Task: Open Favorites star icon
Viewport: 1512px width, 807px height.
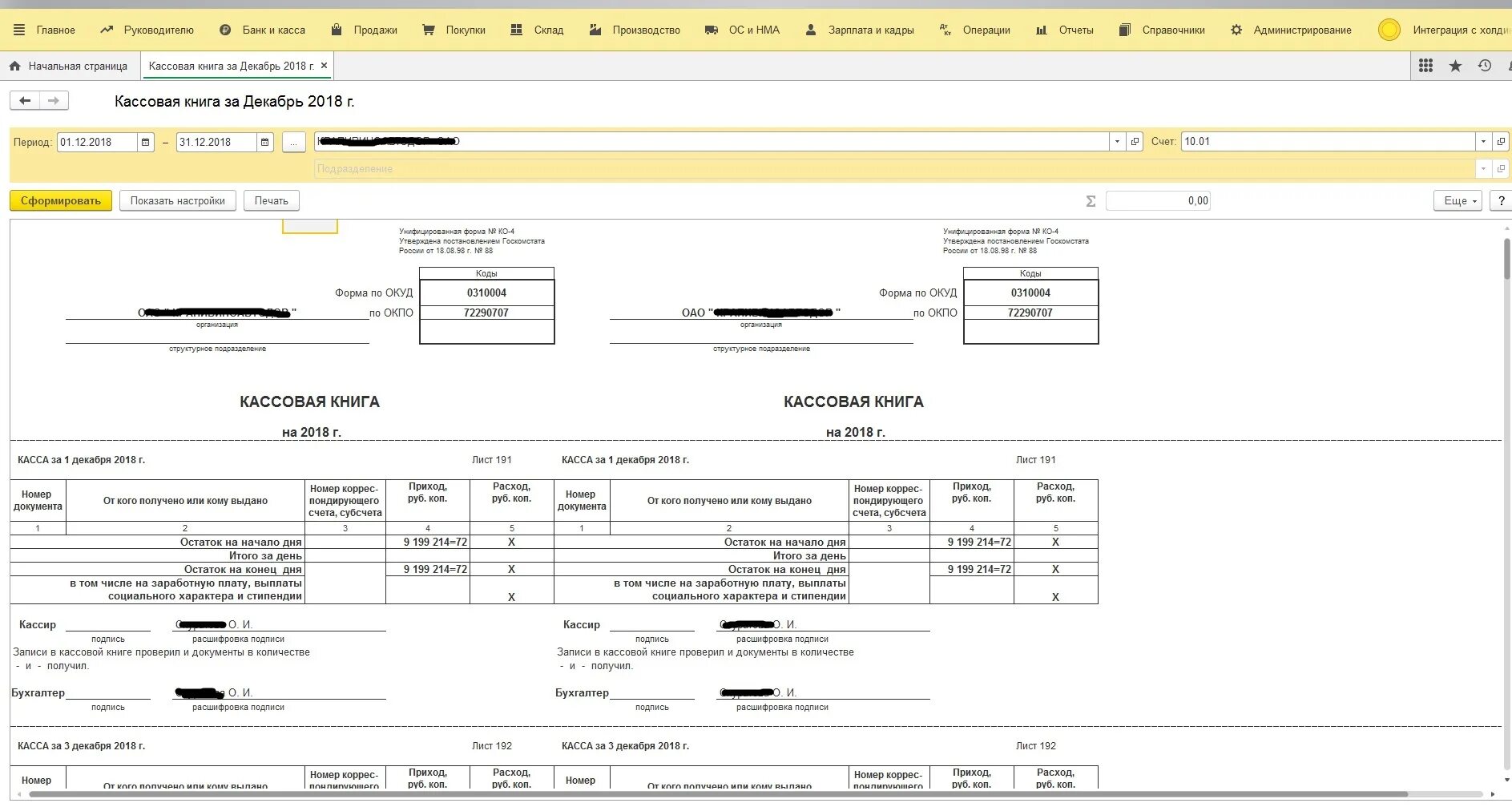Action: 1455,66
